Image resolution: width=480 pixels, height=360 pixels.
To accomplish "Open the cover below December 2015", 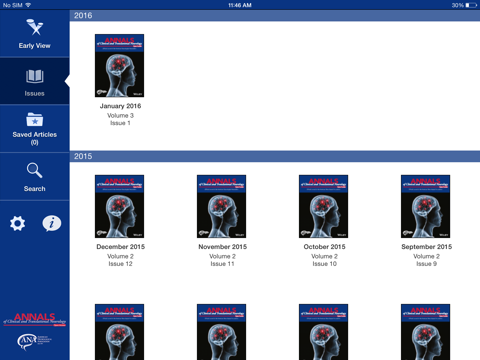I will (119, 332).
